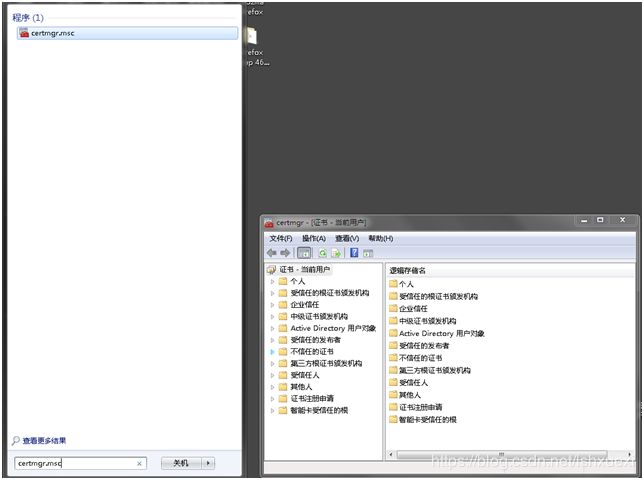Screen dimensions: 644x480
Task: Open the shutdown options arrow next to 关机
Action: click(x=208, y=464)
